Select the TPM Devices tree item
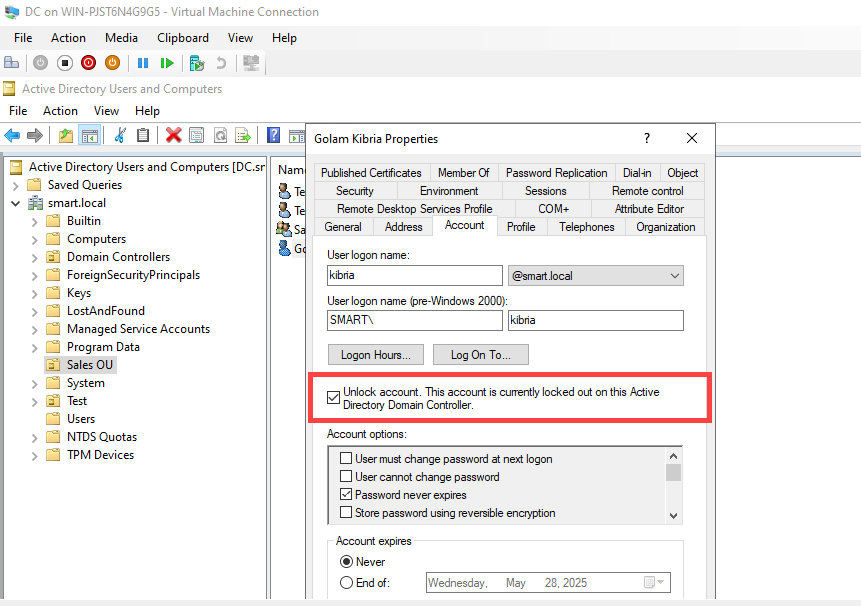 pyautogui.click(x=100, y=455)
